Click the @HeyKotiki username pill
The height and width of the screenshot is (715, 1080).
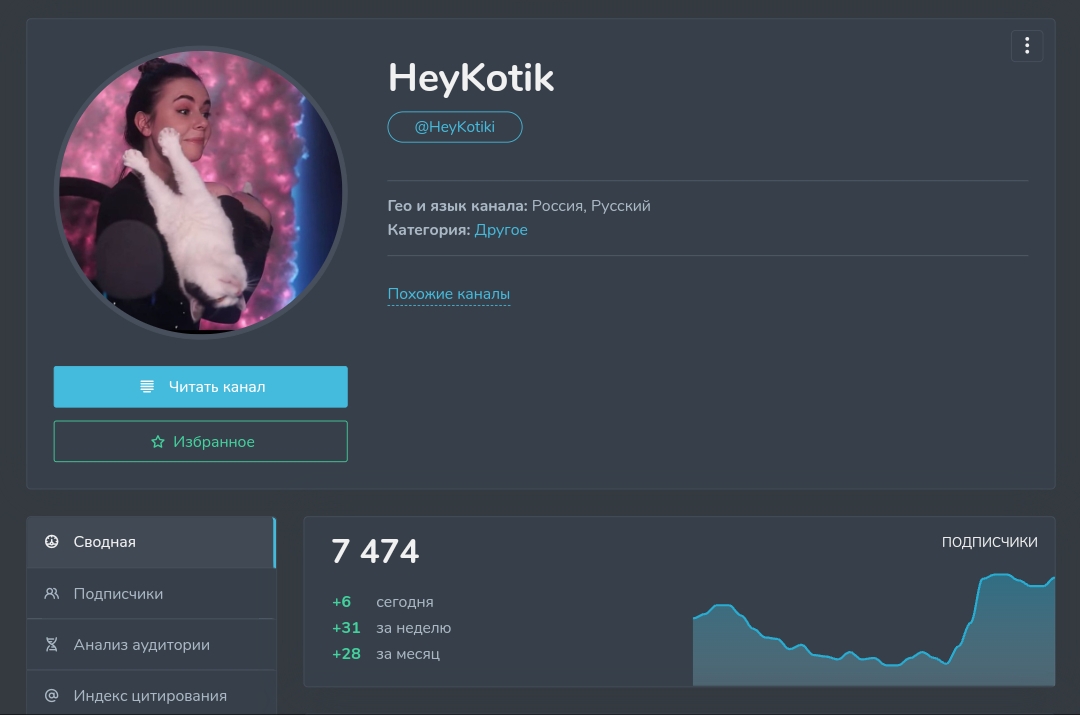coord(454,127)
